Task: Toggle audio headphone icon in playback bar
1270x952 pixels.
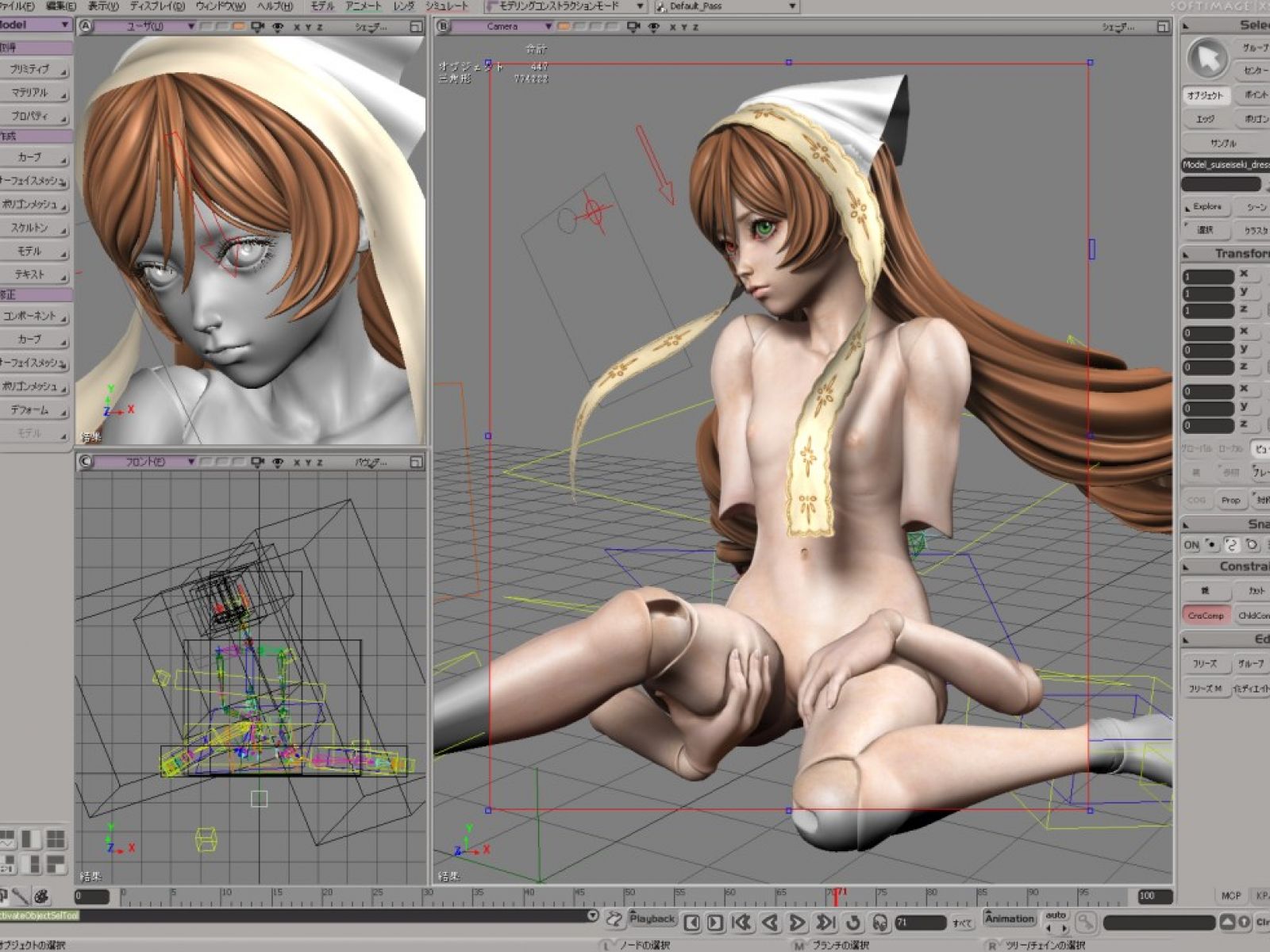Action: click(879, 922)
